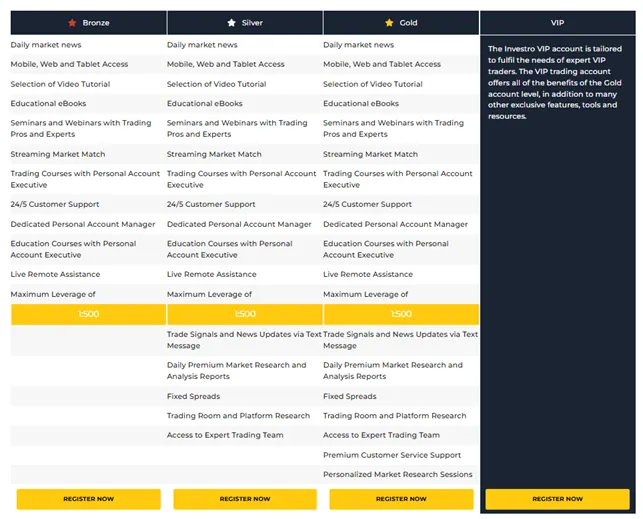Select Fixed Spreads in the Silver column

(x=194, y=396)
